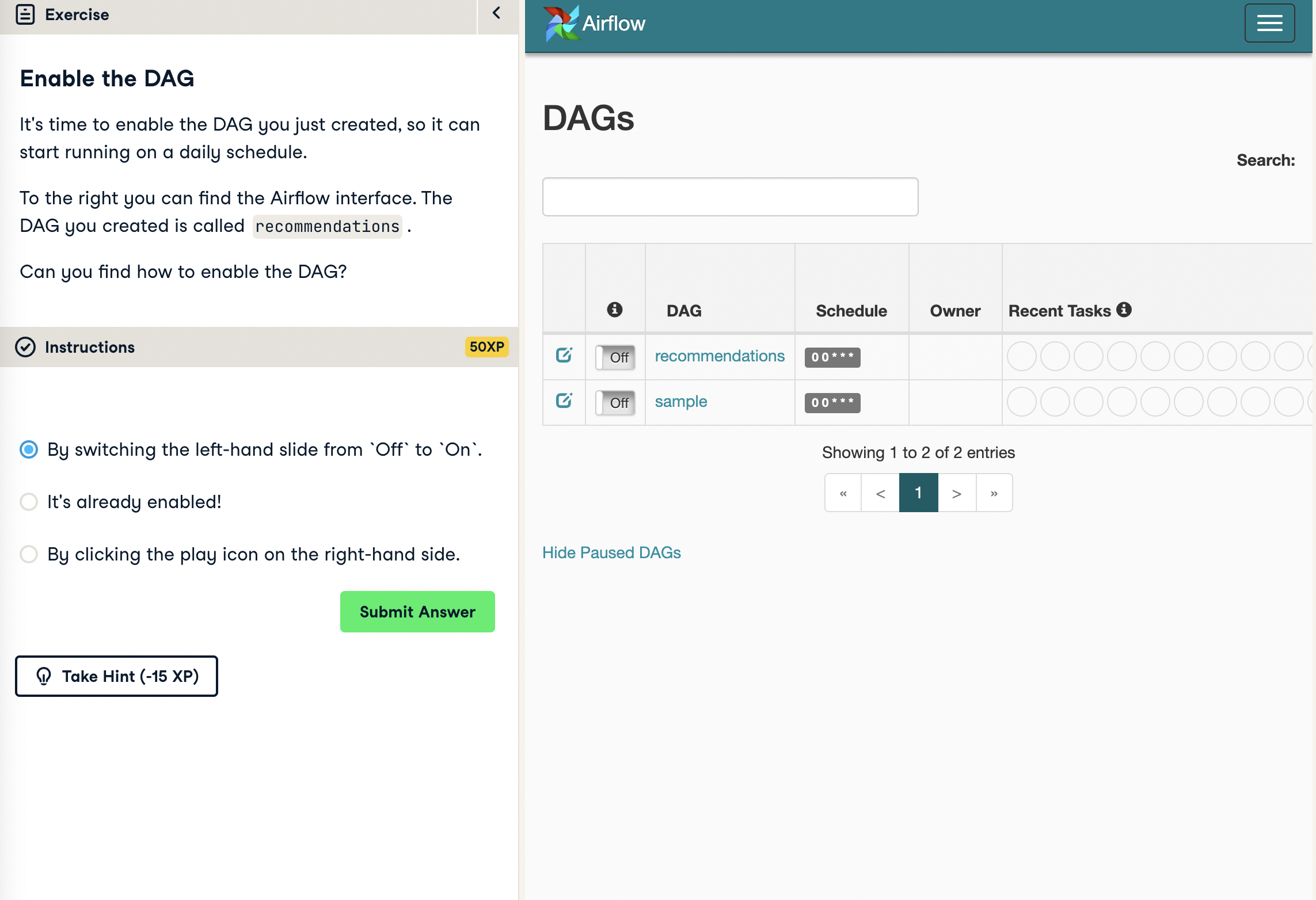
Task: Click the Submit Answer button
Action: tap(417, 612)
